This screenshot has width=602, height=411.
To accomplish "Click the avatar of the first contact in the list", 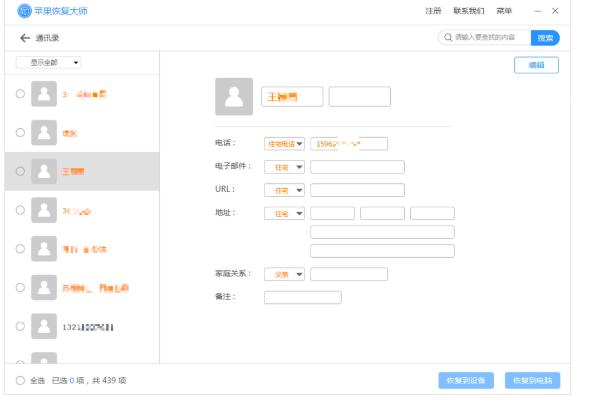I will pyautogui.click(x=44, y=94).
